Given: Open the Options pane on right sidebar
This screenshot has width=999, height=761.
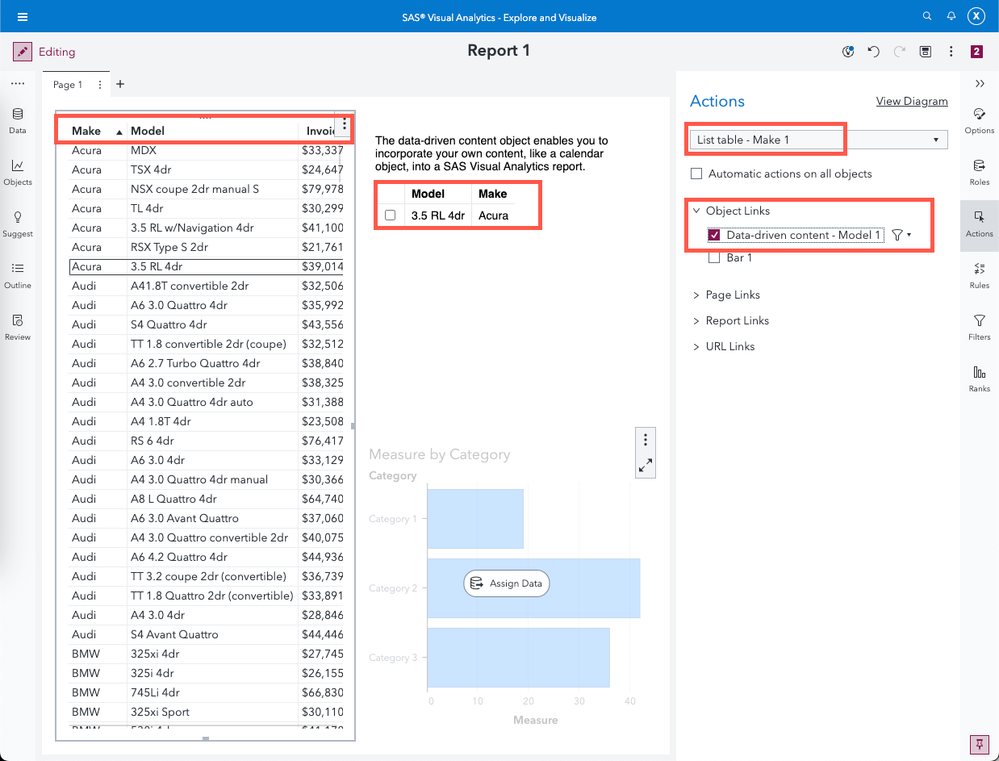Looking at the screenshot, I should 979,121.
